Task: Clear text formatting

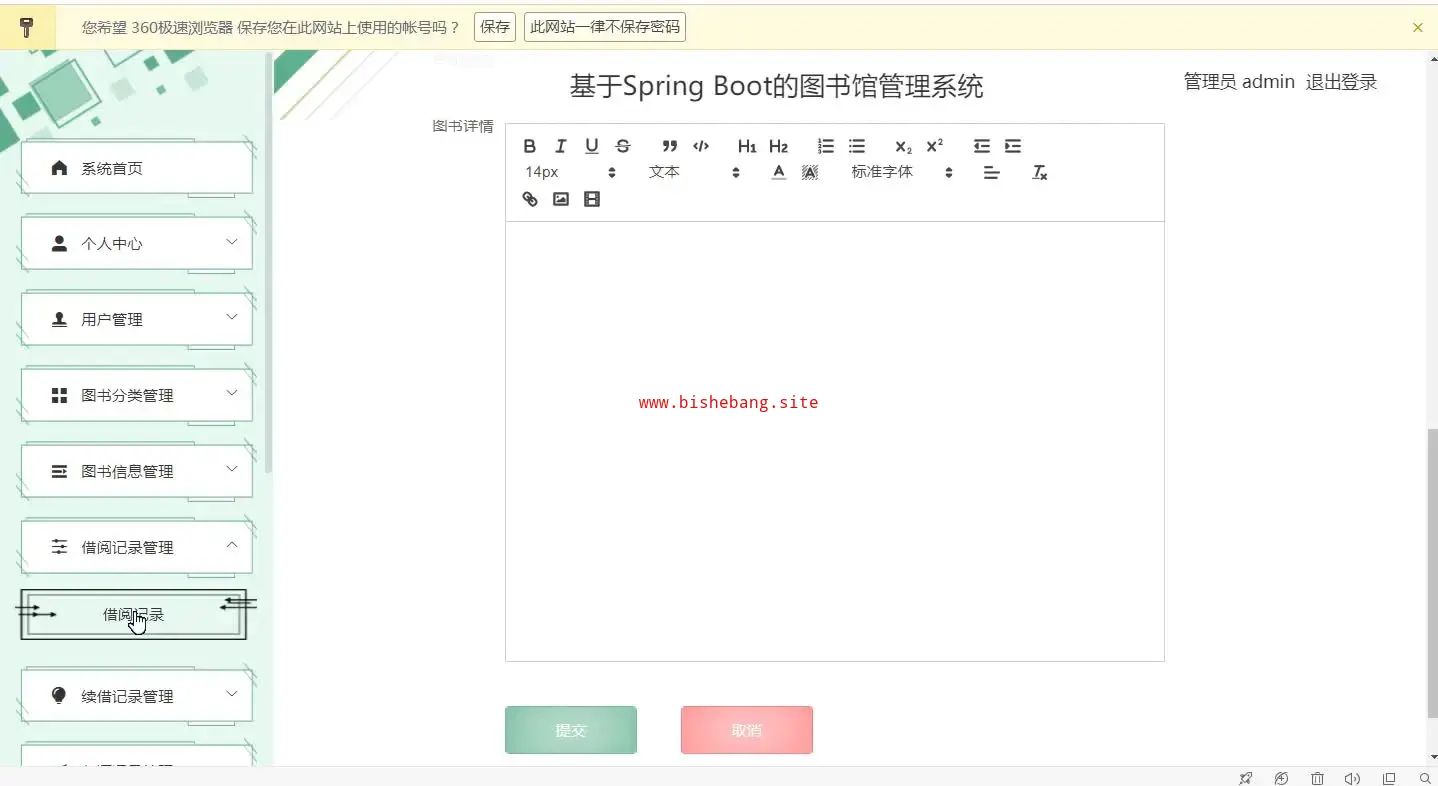Action: (1040, 173)
